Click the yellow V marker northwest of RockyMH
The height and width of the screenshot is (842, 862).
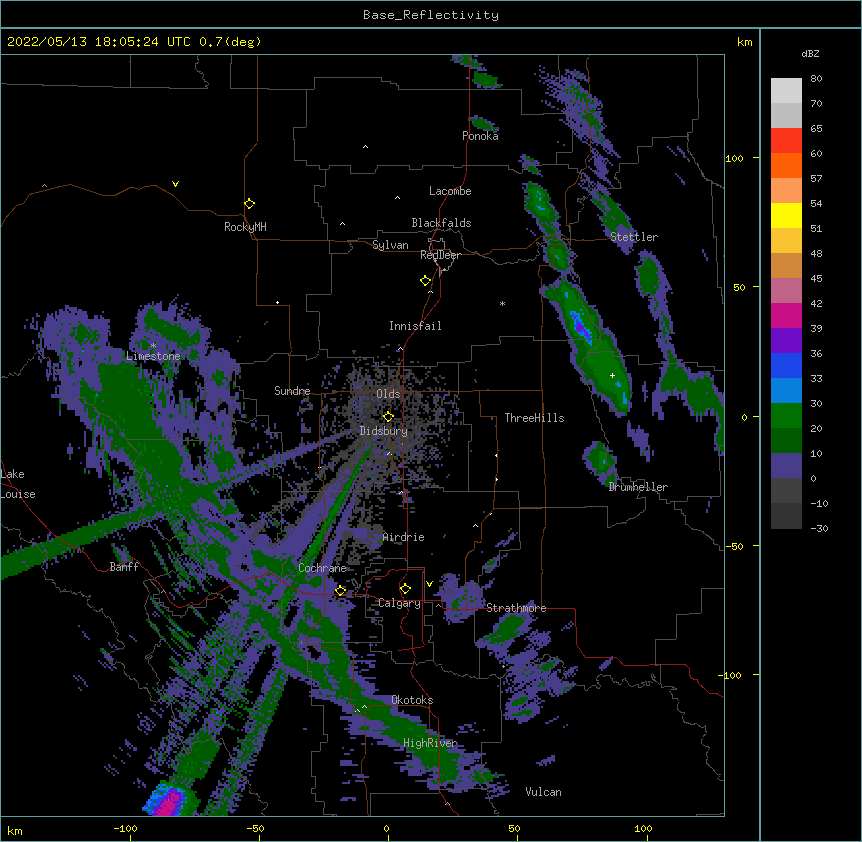click(175, 184)
